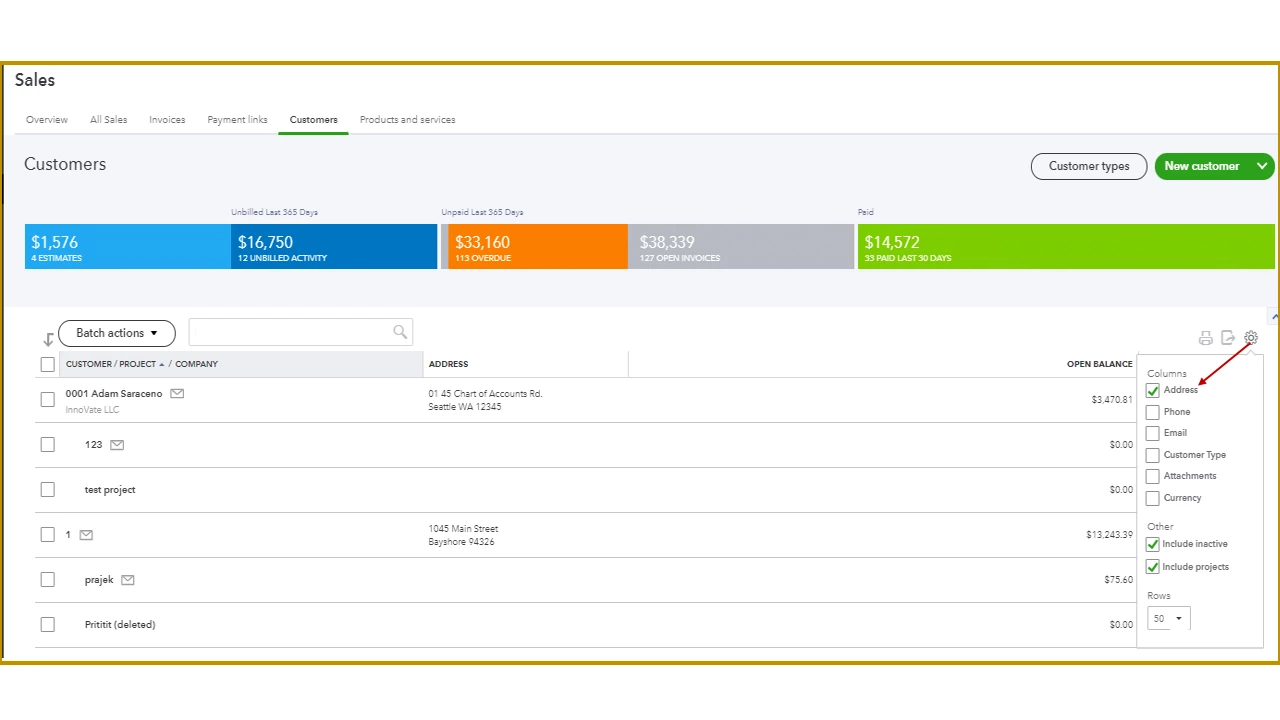The width and height of the screenshot is (1280, 720).
Task: Expand the New customer dropdown arrow
Action: tap(1262, 166)
